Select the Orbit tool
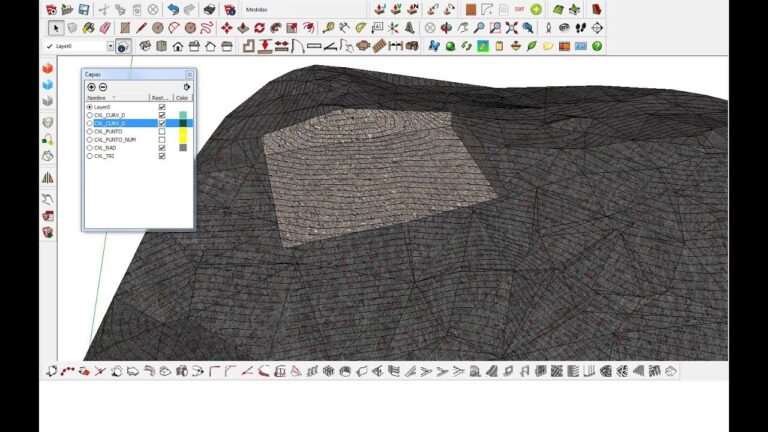Image resolution: width=768 pixels, height=432 pixels. (446, 28)
